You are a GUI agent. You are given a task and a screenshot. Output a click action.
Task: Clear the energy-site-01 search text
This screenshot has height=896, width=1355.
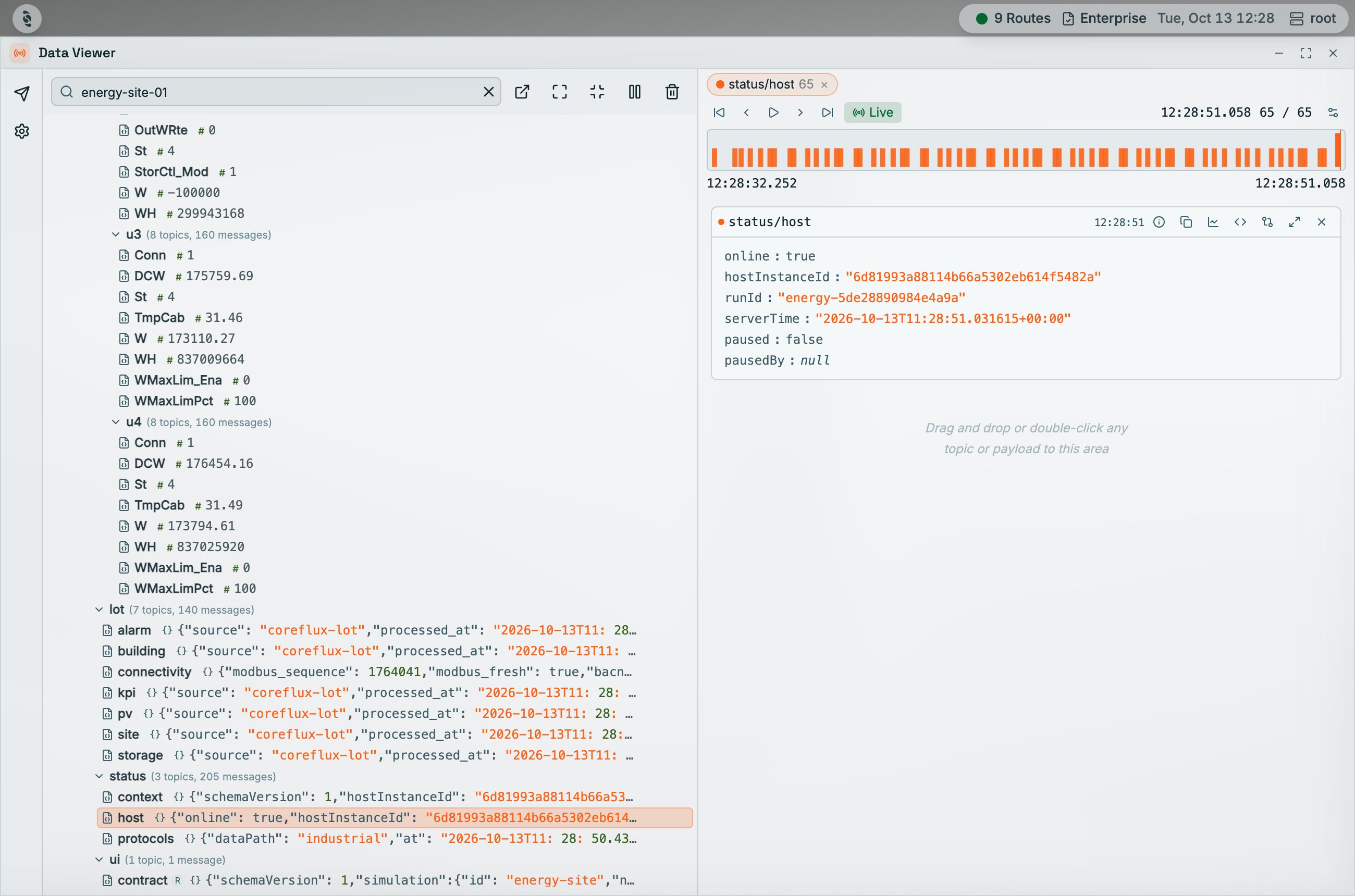coord(488,92)
